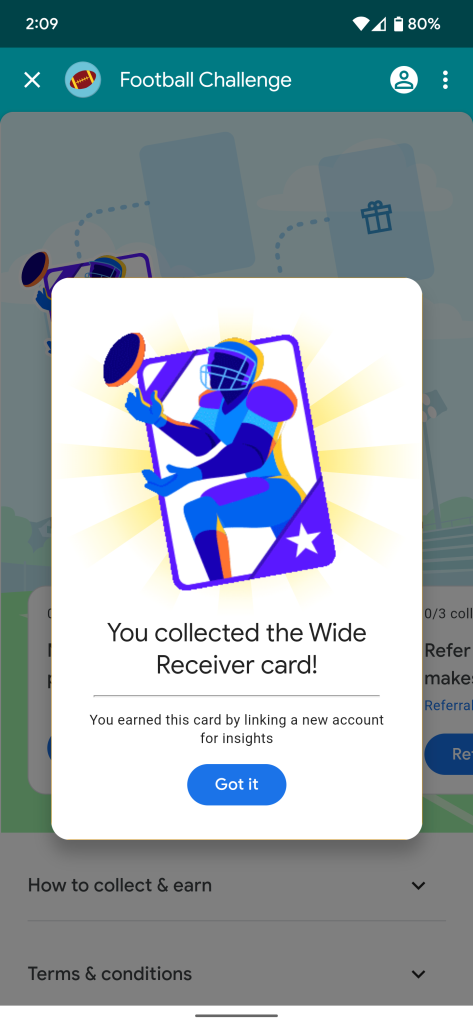Tap the partially hidden blue Refer button
This screenshot has height=1024, width=473.
tap(449, 754)
